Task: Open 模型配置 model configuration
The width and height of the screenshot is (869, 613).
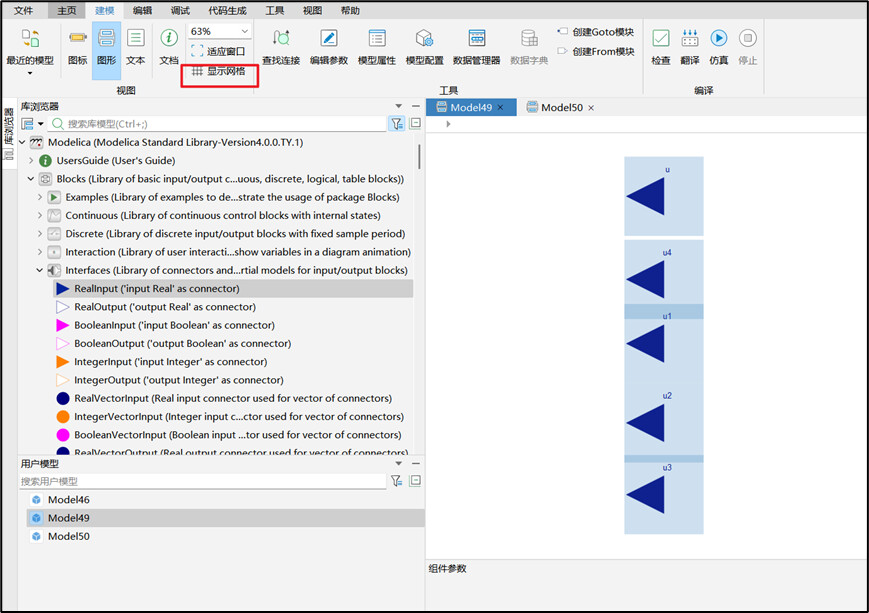Action: point(425,48)
